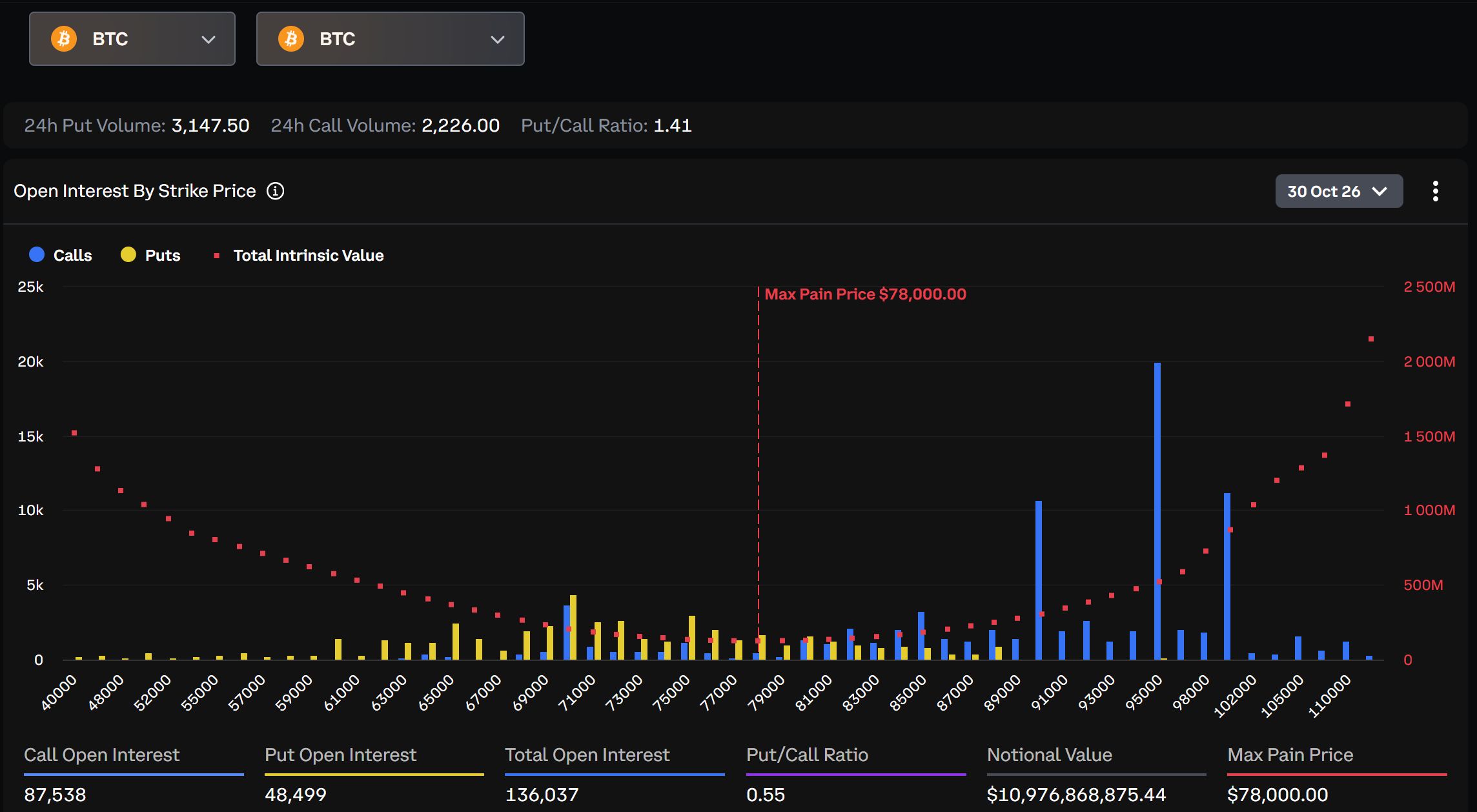Screen dimensions: 1477x812
Task: Click the 0.55 put/call ratio value
Action: click(x=766, y=795)
